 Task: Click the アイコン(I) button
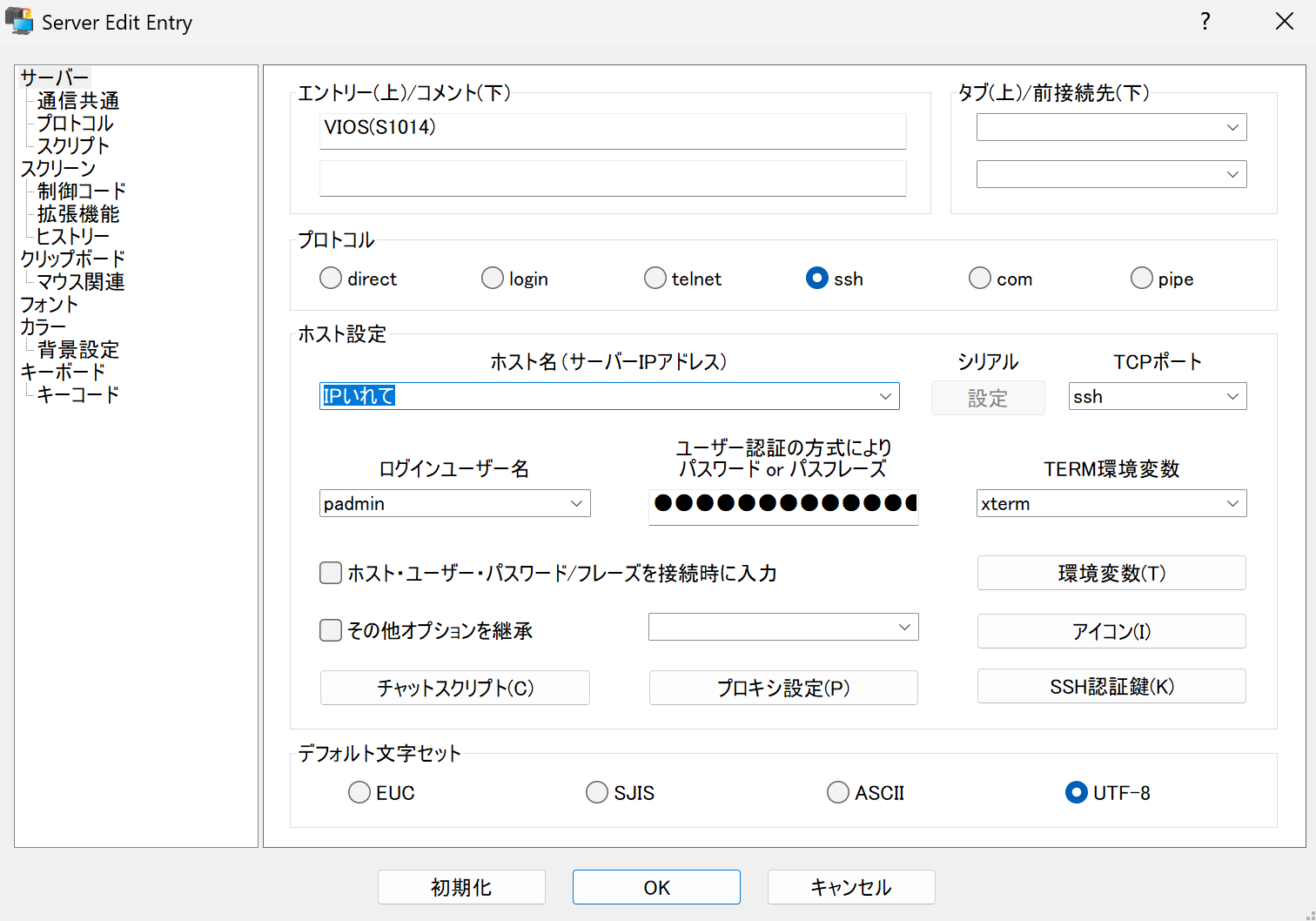[1111, 631]
